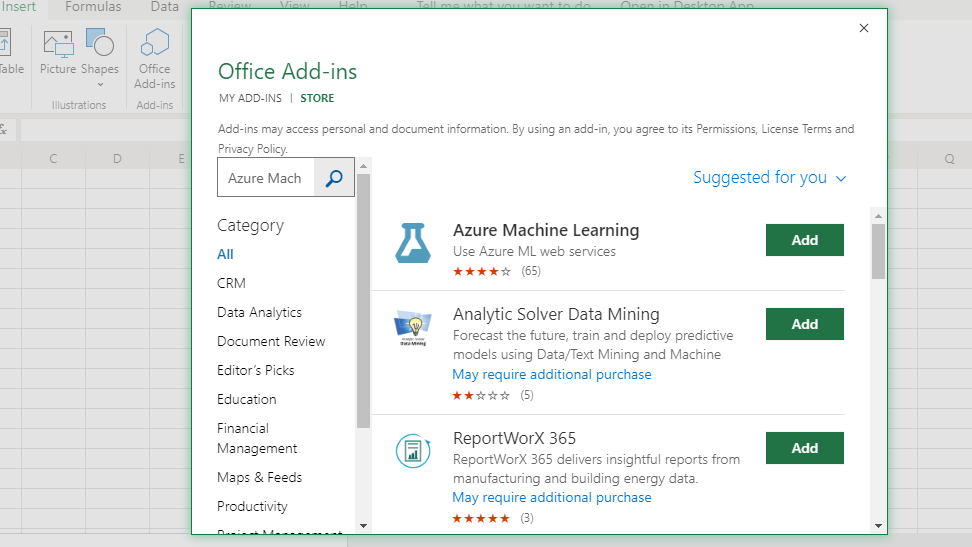
Task: Select the All category
Action: tap(225, 254)
